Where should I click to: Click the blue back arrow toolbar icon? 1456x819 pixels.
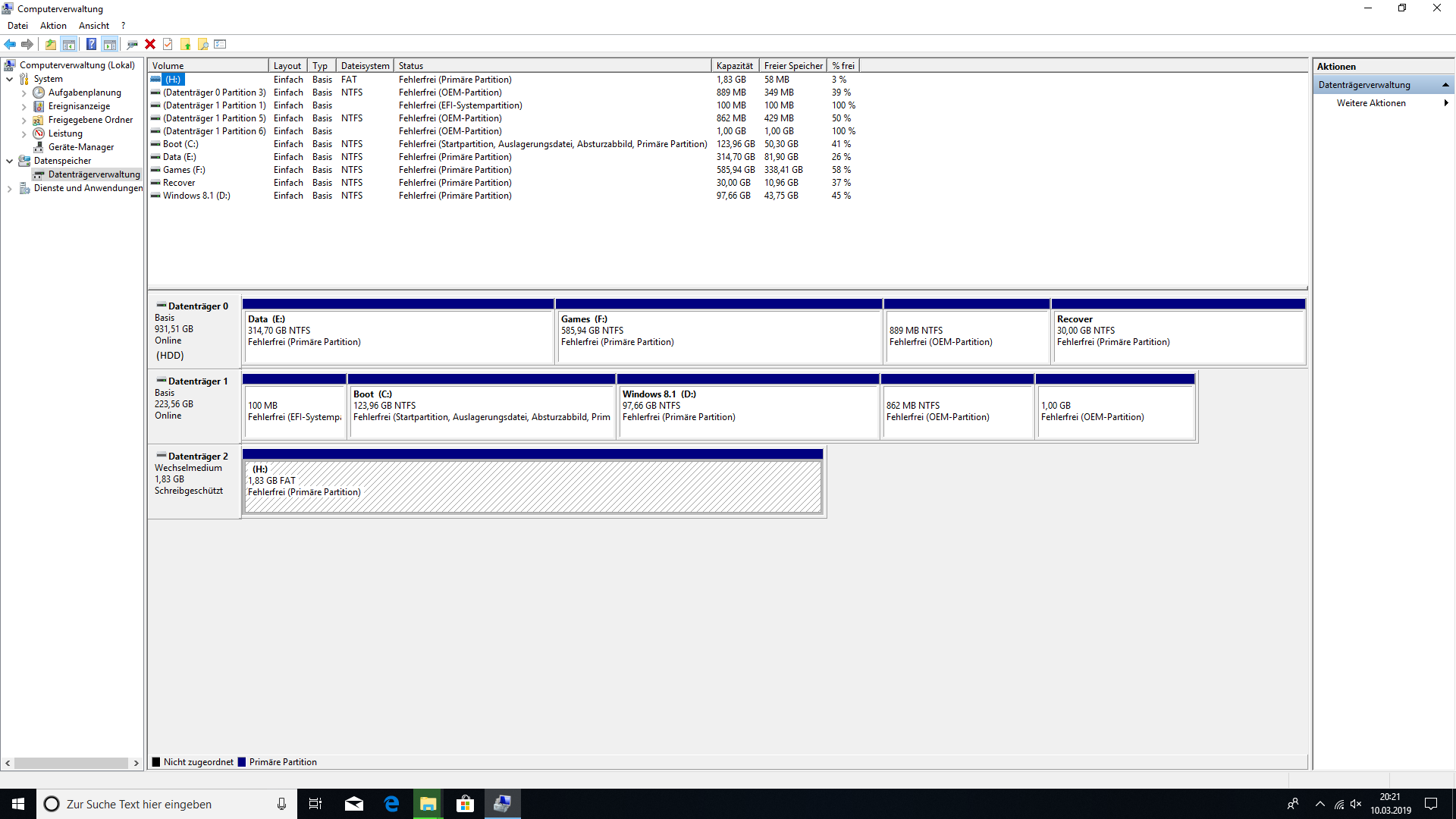pos(10,44)
